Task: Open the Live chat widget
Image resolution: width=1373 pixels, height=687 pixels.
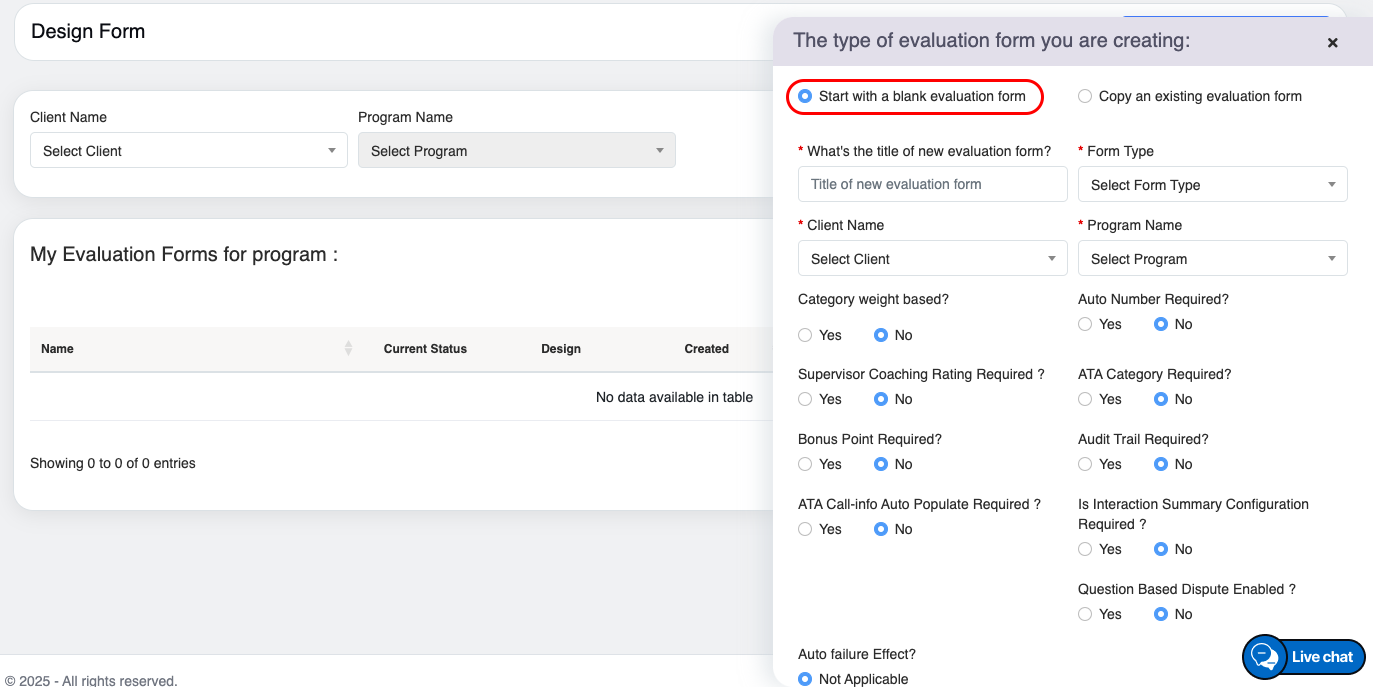Action: (x=1304, y=657)
